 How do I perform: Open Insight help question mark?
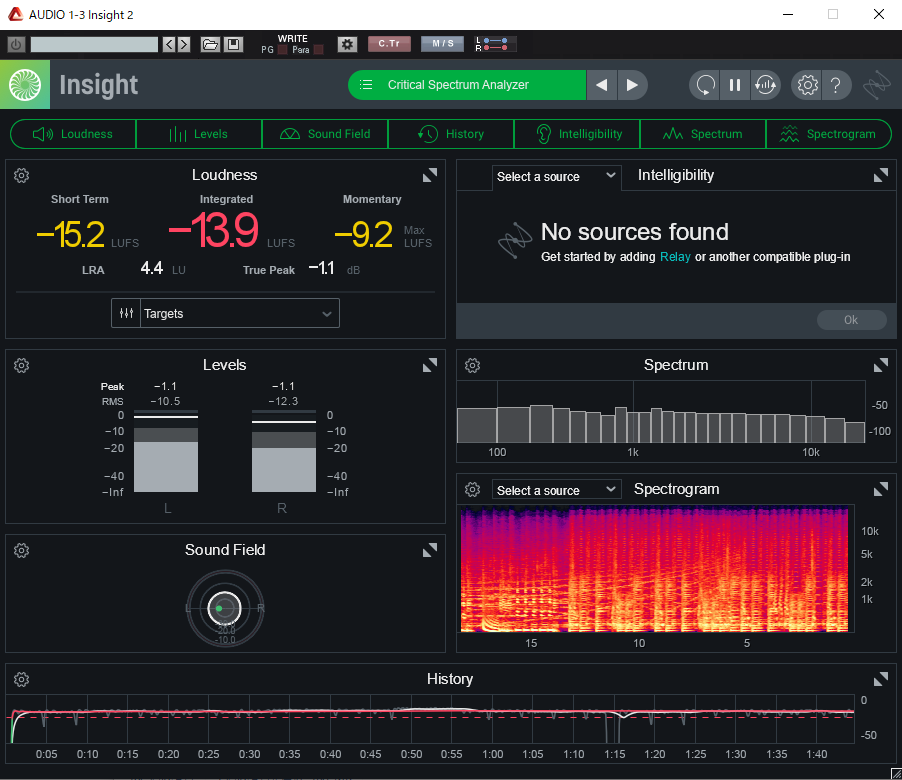point(836,85)
